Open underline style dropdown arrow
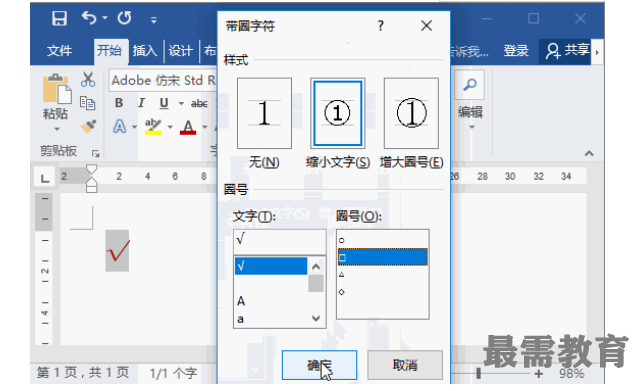Screen dimensions: 635x391 click(x=181, y=104)
